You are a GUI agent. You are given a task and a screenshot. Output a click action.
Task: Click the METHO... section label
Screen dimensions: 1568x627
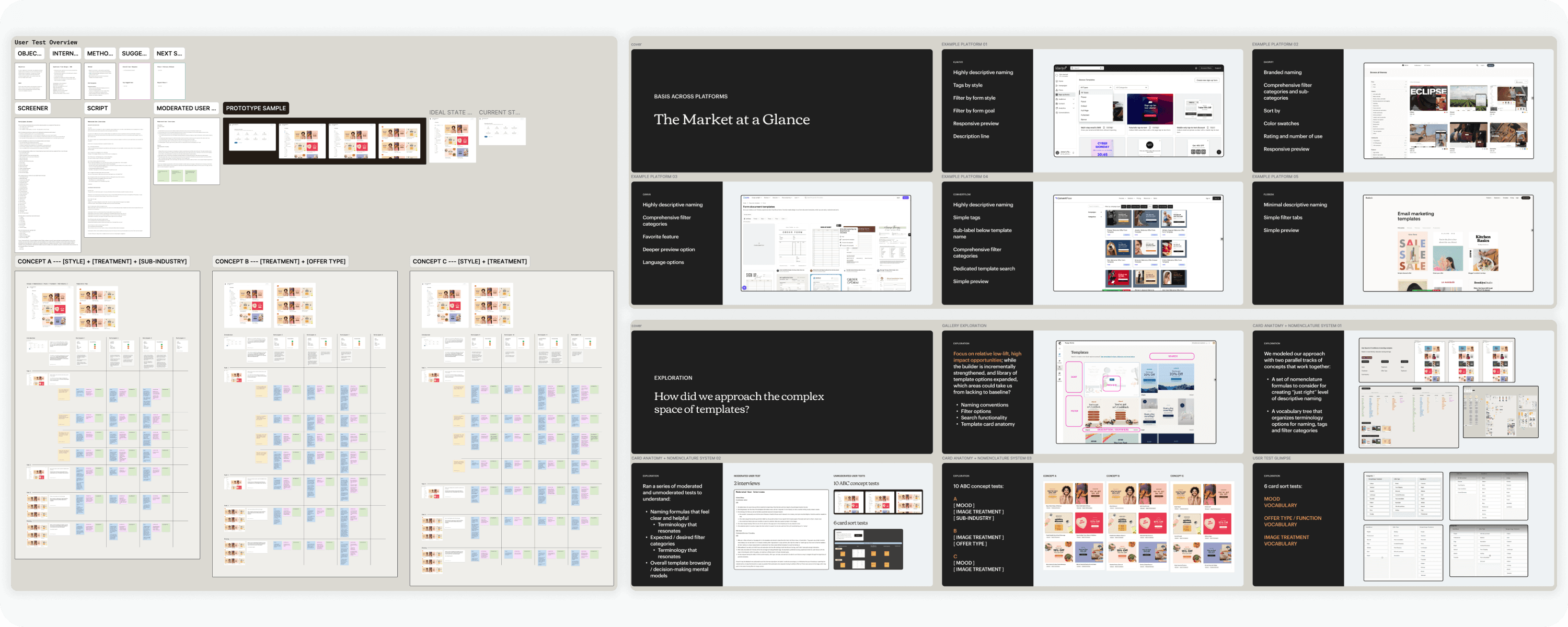pyautogui.click(x=100, y=54)
